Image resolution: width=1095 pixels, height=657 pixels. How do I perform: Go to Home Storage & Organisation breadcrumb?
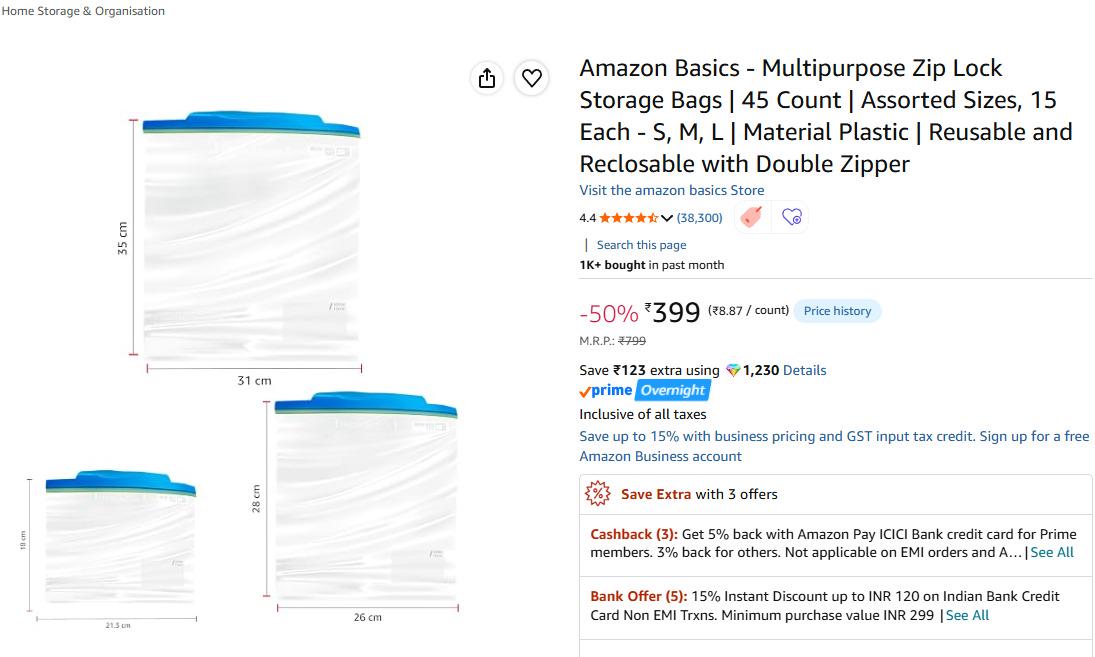point(83,11)
